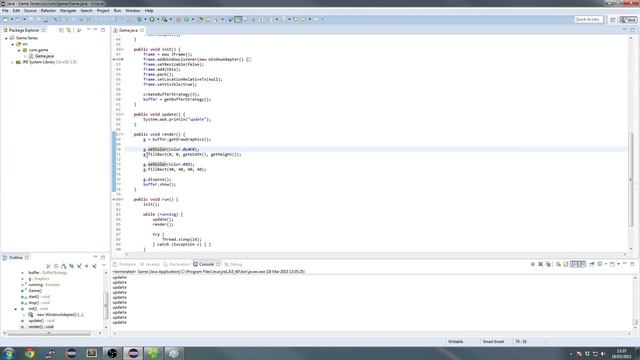Click the green Run toolbar button

tap(152, 20)
